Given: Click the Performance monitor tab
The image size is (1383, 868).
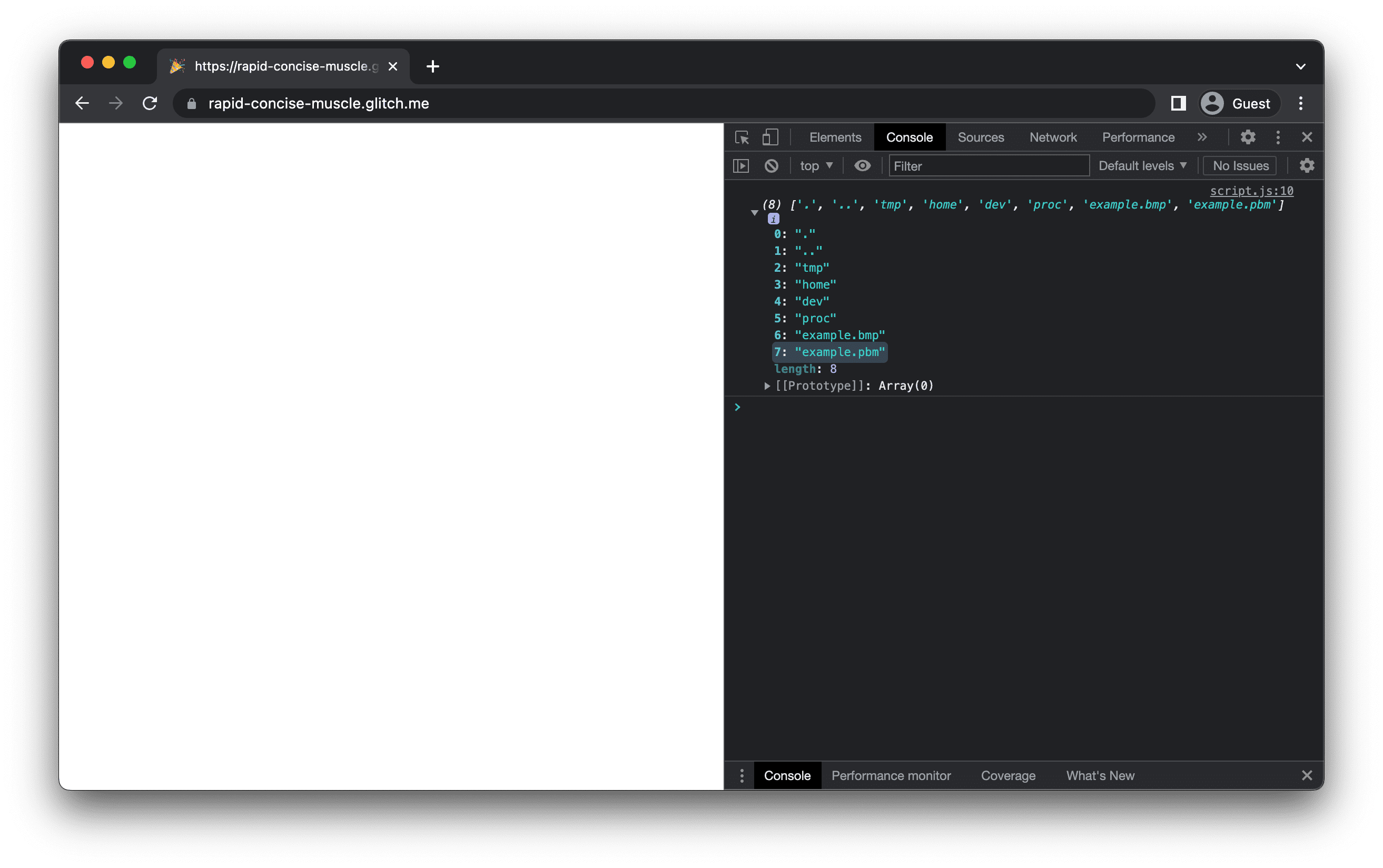Looking at the screenshot, I should (x=892, y=775).
